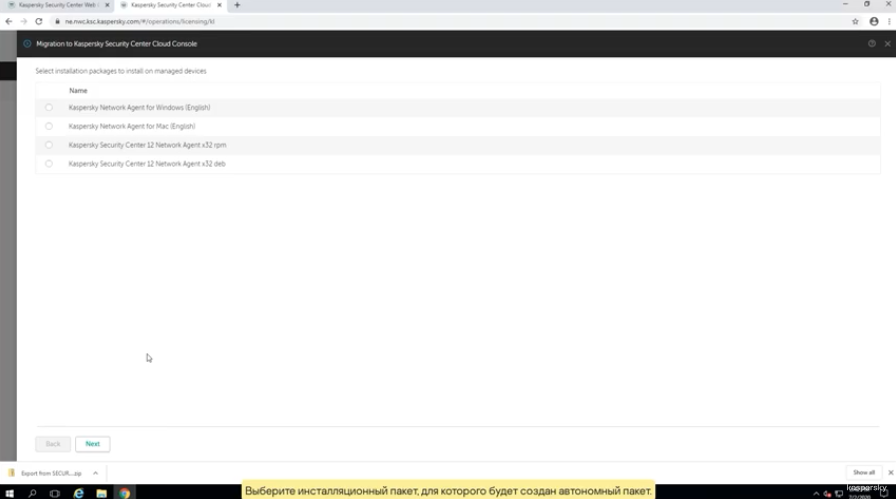This screenshot has width=896, height=499.
Task: Close the downloads bar
Action: click(890, 473)
